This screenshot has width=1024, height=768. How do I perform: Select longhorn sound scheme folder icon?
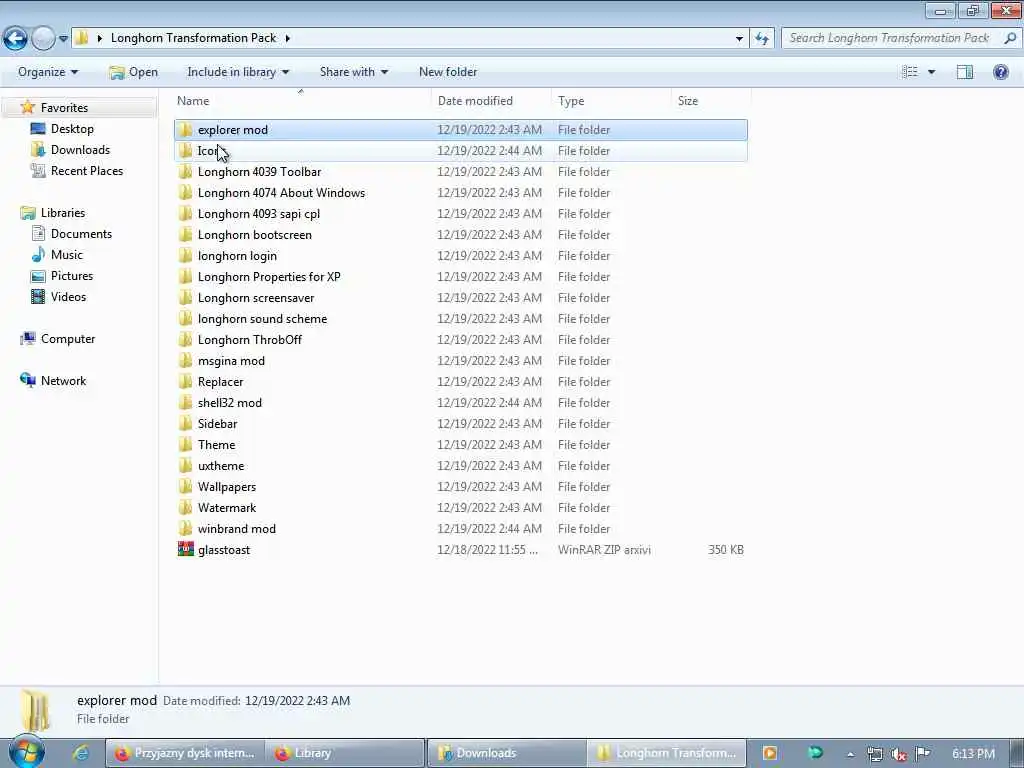[x=185, y=319]
